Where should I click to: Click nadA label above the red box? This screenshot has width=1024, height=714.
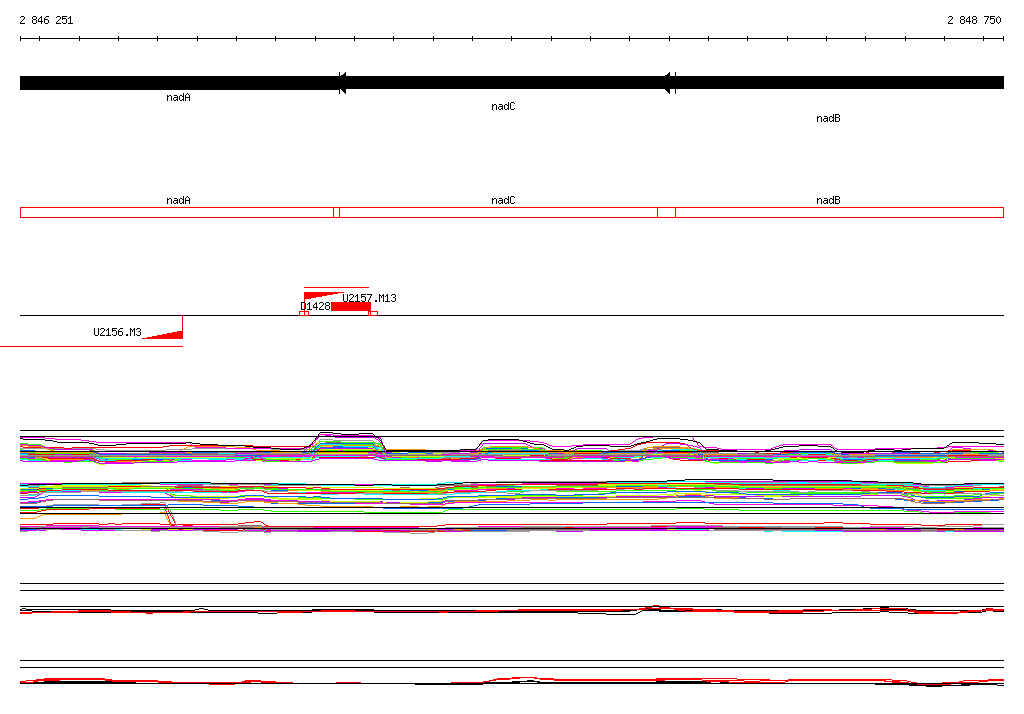coord(178,201)
